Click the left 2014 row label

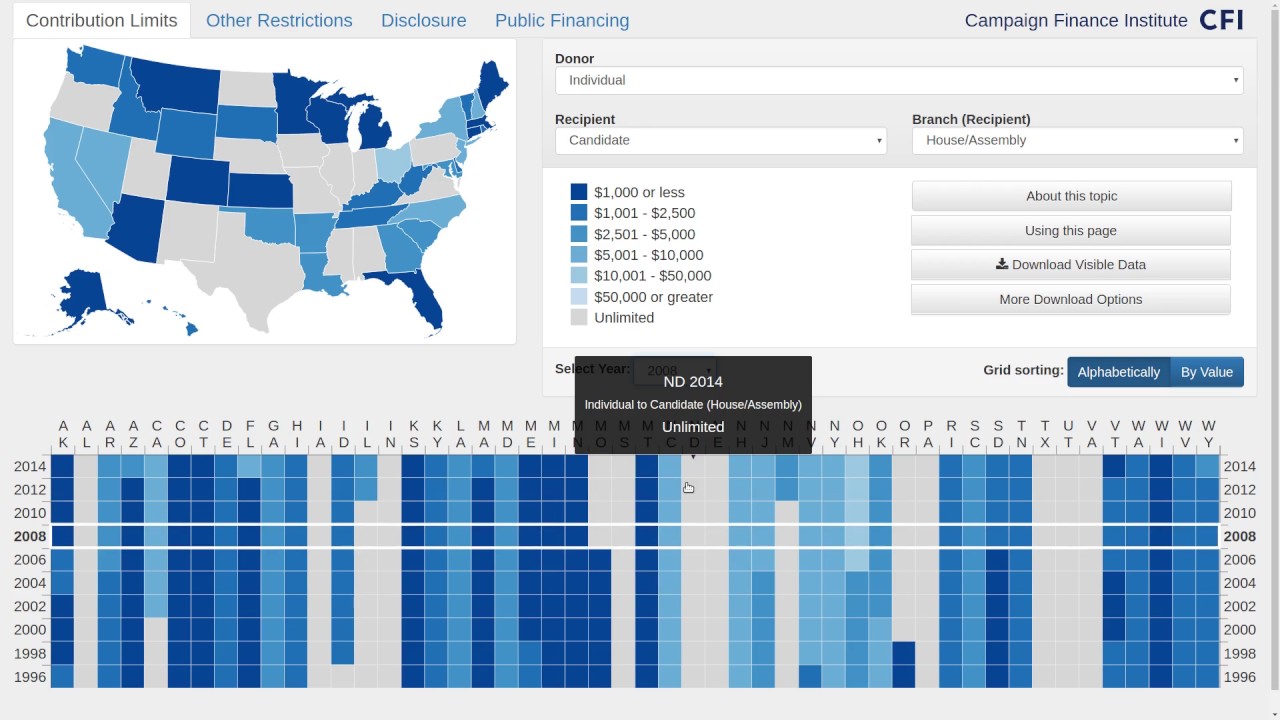pyautogui.click(x=30, y=466)
